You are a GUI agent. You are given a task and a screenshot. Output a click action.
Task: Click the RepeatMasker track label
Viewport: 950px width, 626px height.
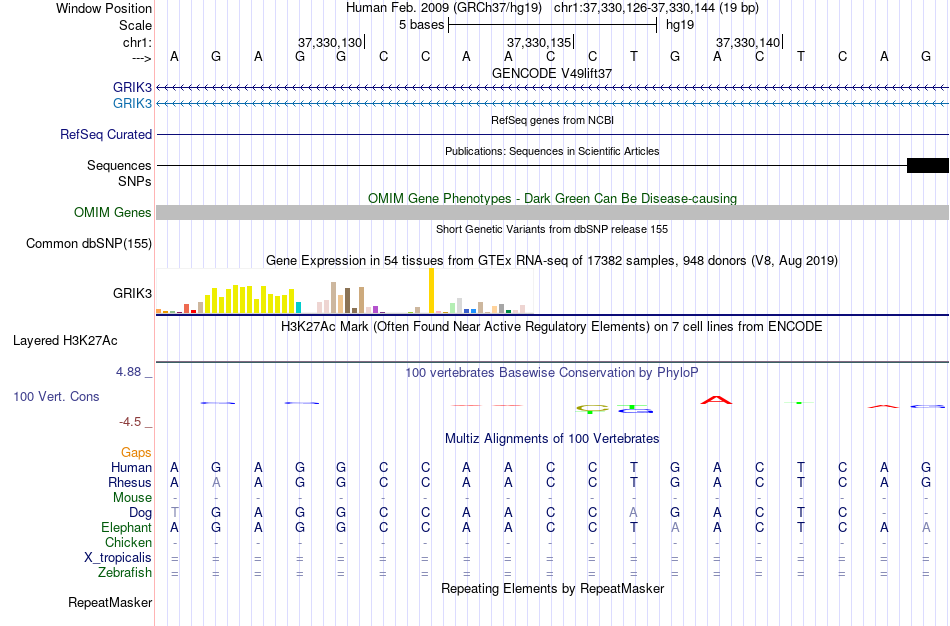[x=110, y=602]
